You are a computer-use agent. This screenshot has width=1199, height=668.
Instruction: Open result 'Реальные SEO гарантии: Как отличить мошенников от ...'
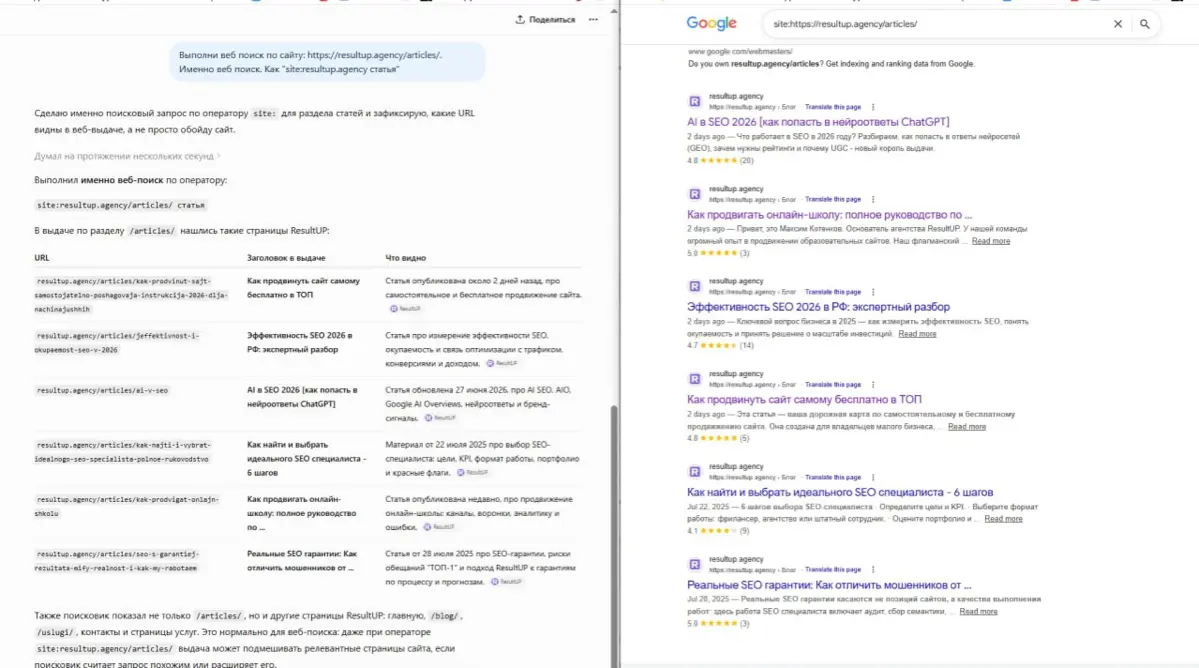click(x=829, y=585)
